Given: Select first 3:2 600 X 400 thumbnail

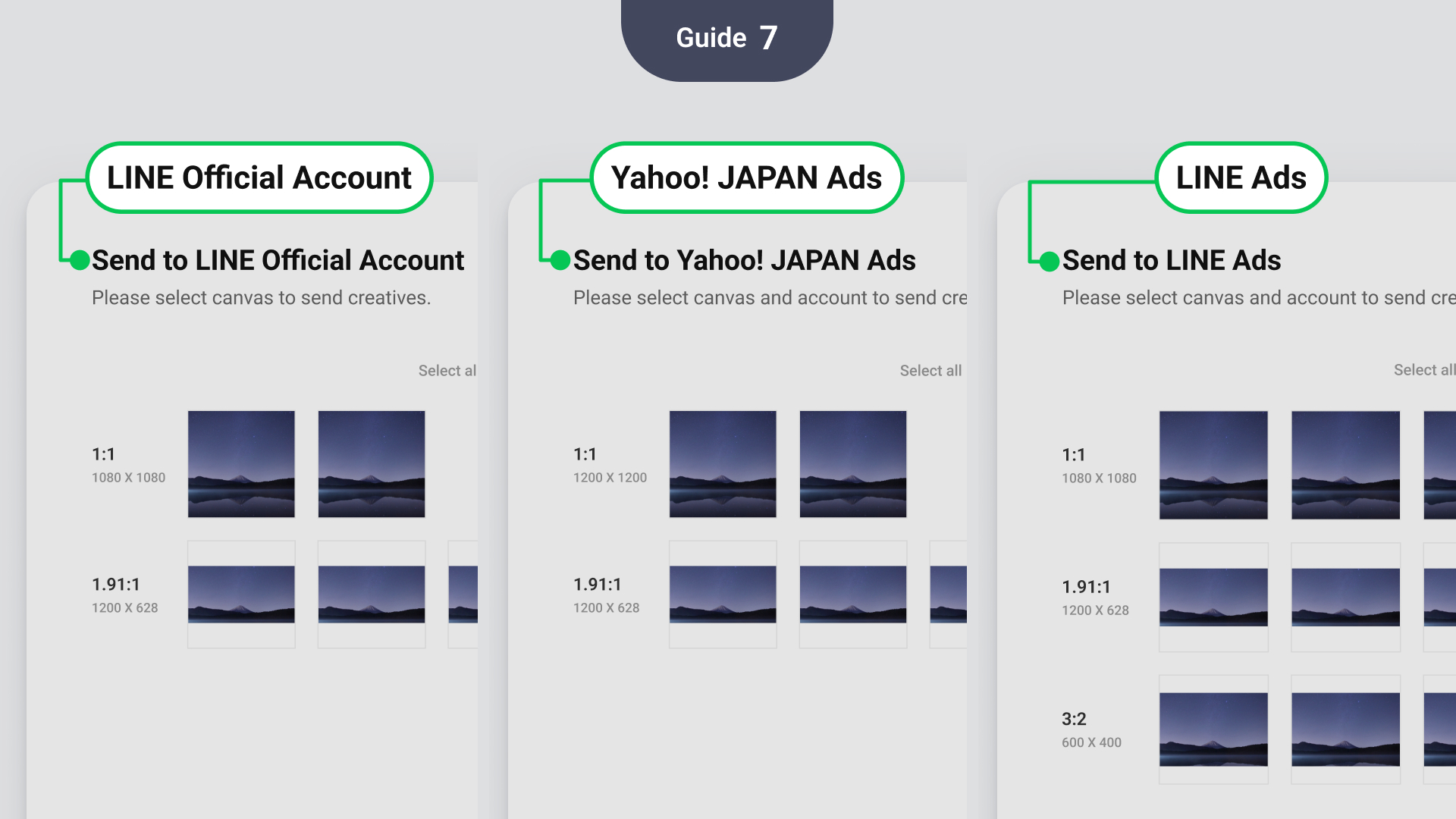Looking at the screenshot, I should 1213,729.
